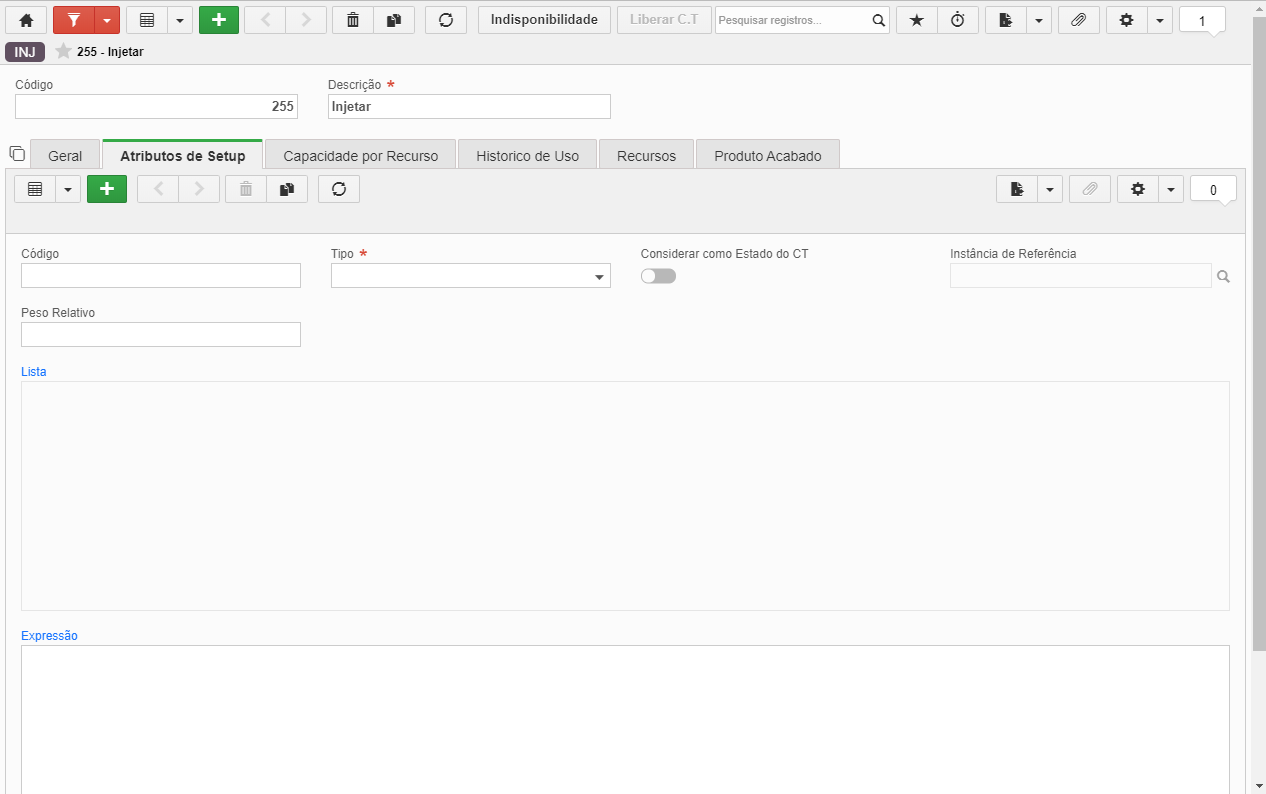This screenshot has height=794, width=1266.
Task: Add new record with top green plus
Action: (219, 20)
